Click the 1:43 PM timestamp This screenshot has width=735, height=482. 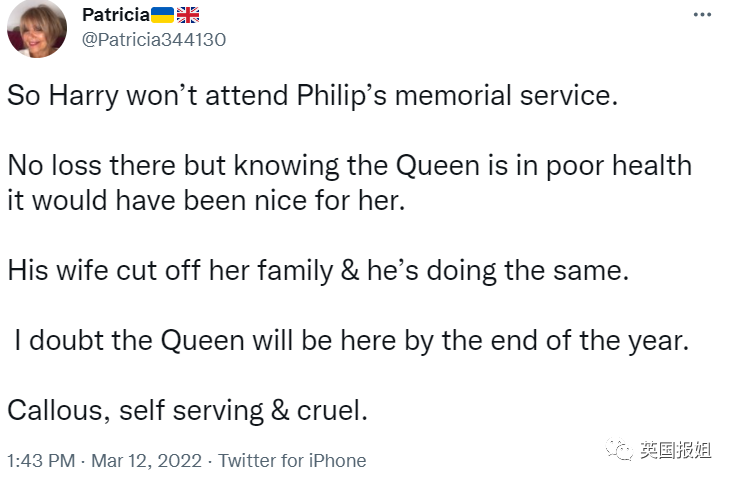pos(41,461)
